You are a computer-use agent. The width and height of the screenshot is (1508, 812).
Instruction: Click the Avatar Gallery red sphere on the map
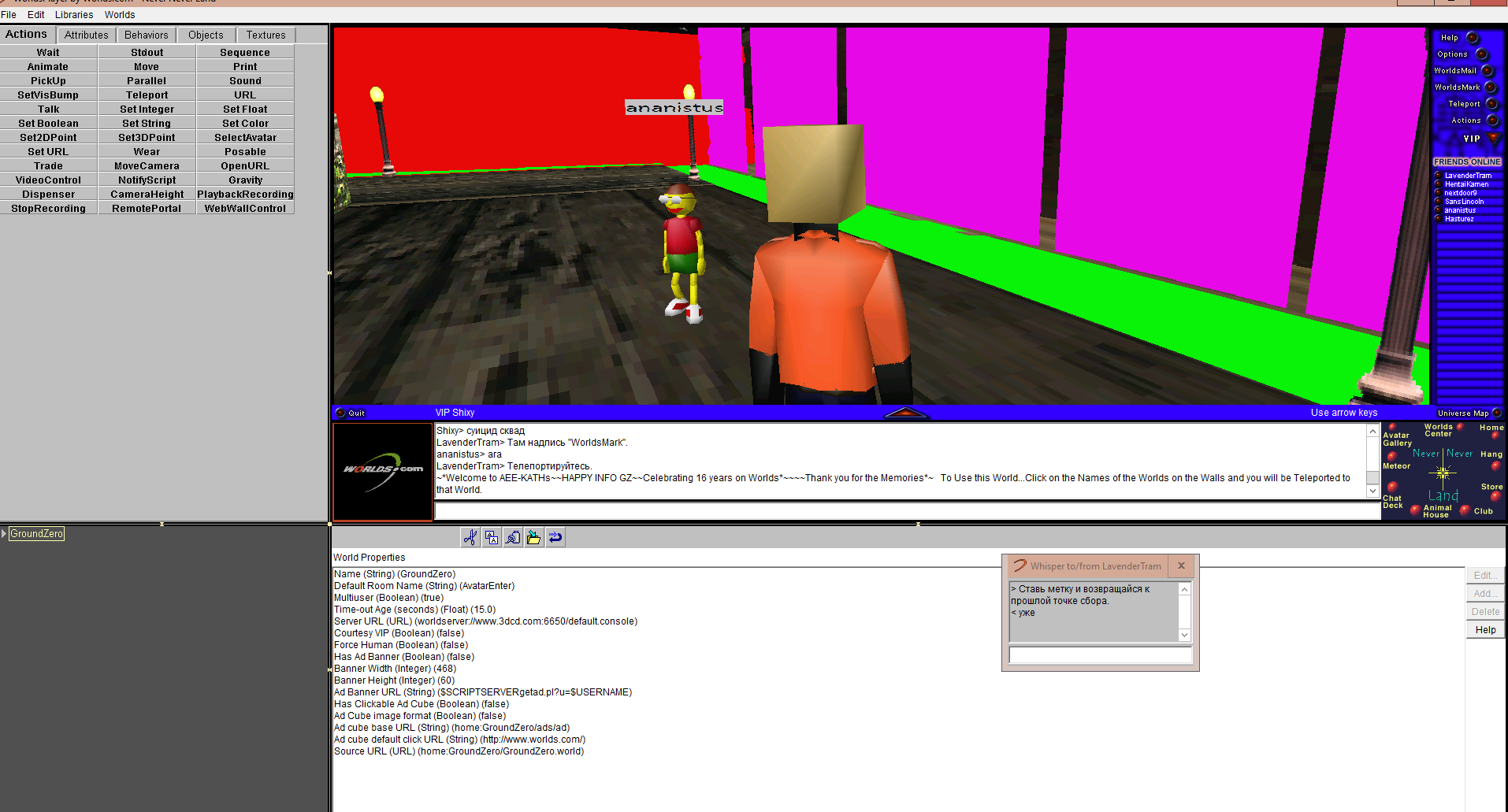tap(1392, 427)
